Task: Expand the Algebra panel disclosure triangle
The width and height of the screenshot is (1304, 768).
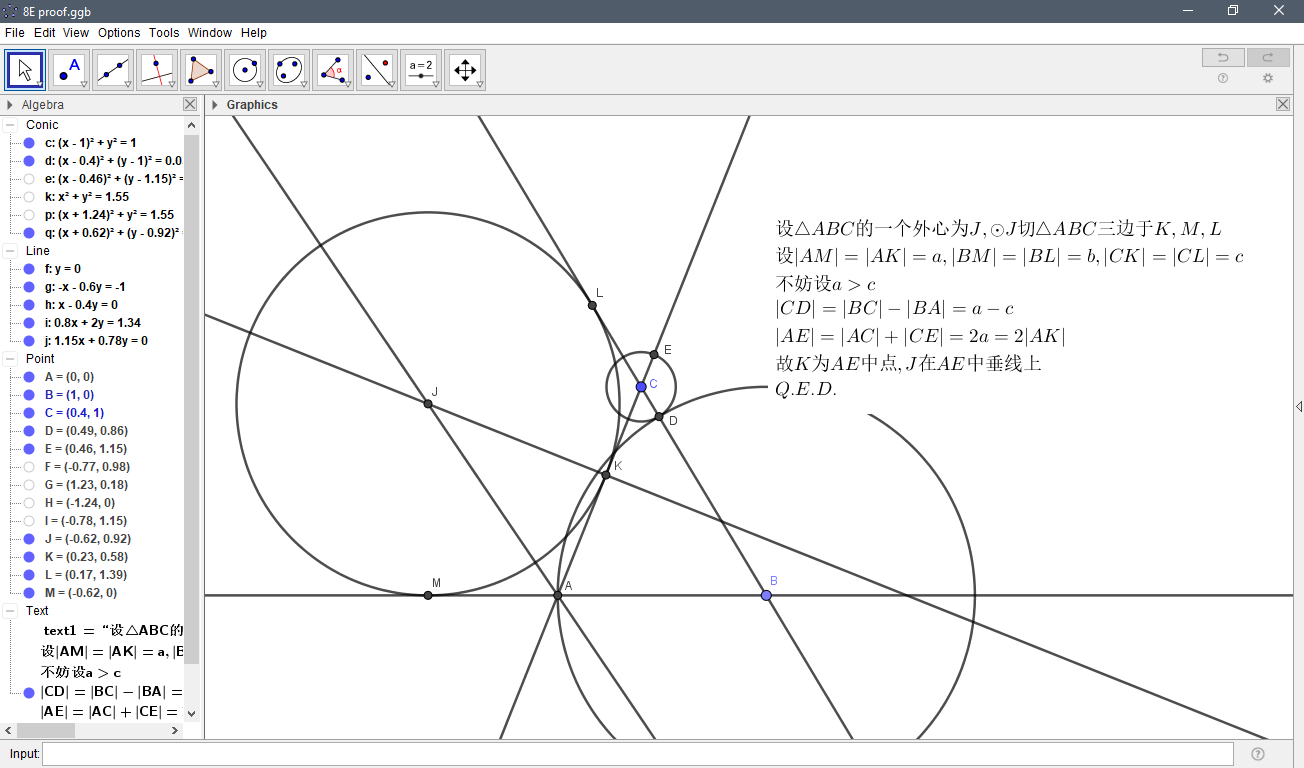Action: [x=10, y=104]
